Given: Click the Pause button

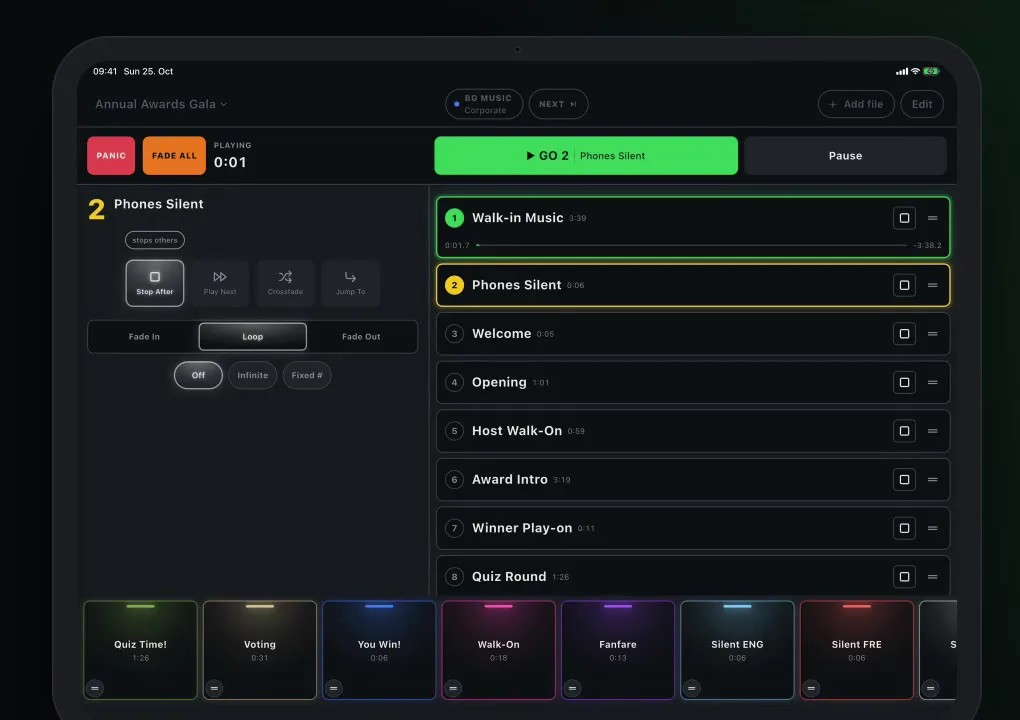Looking at the screenshot, I should [845, 155].
